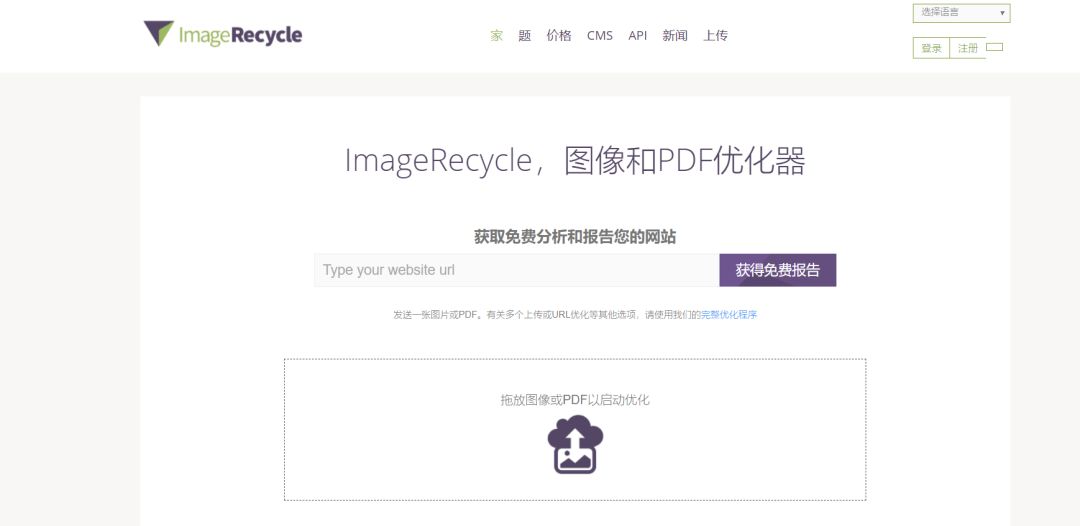Screen dimensions: 1080x526
Task: Open the 新闻 news page
Action: [x=675, y=36]
